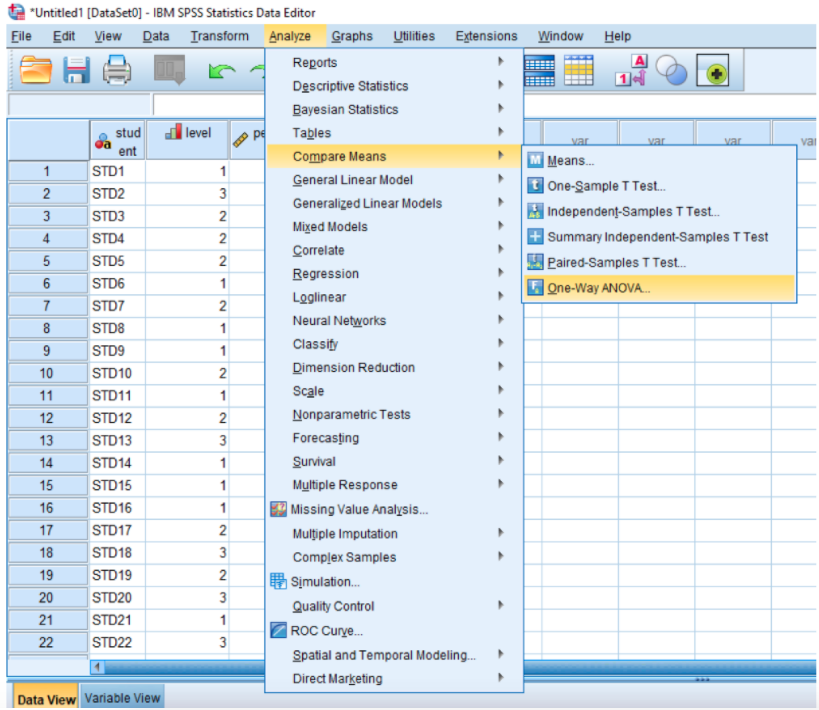Image resolution: width=819 pixels, height=710 pixels.
Task: Choose One-Way ANOVA from submenu
Action: 659,288
